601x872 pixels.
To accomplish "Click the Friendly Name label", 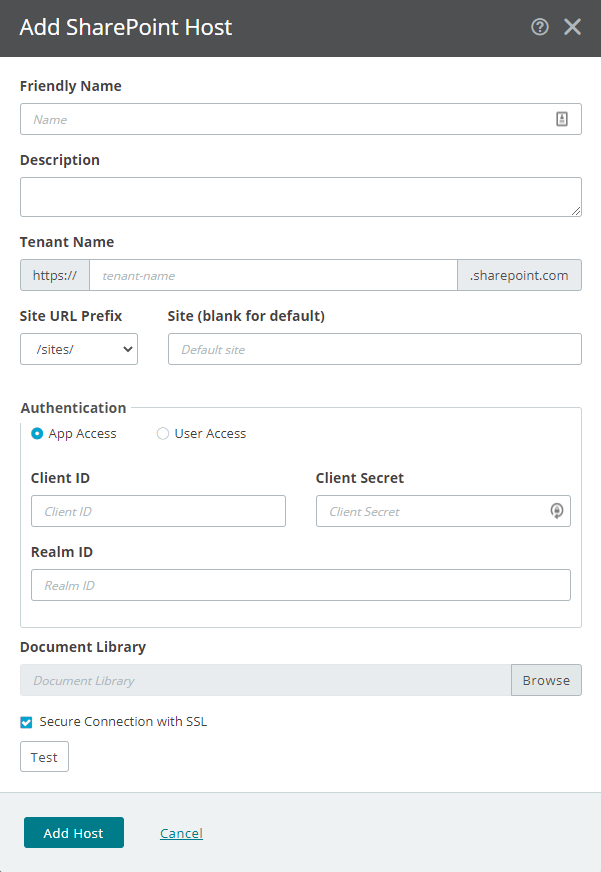I will pyautogui.click(x=71, y=86).
